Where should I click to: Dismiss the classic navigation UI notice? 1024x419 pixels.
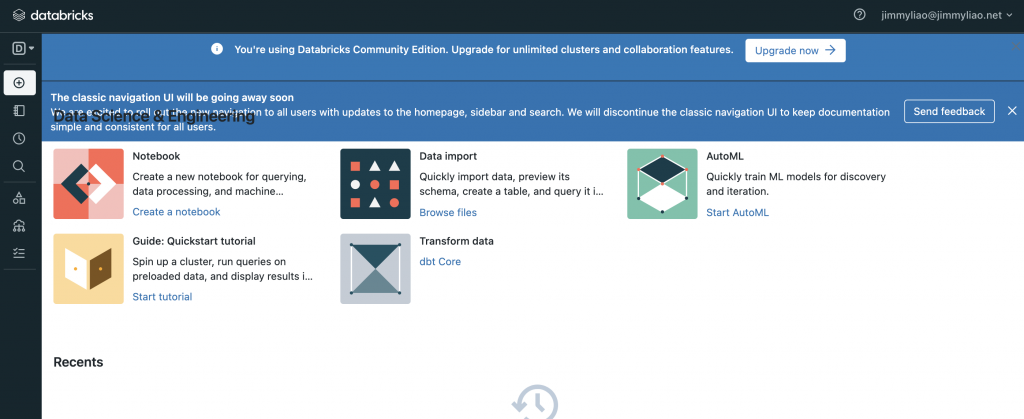[1012, 111]
